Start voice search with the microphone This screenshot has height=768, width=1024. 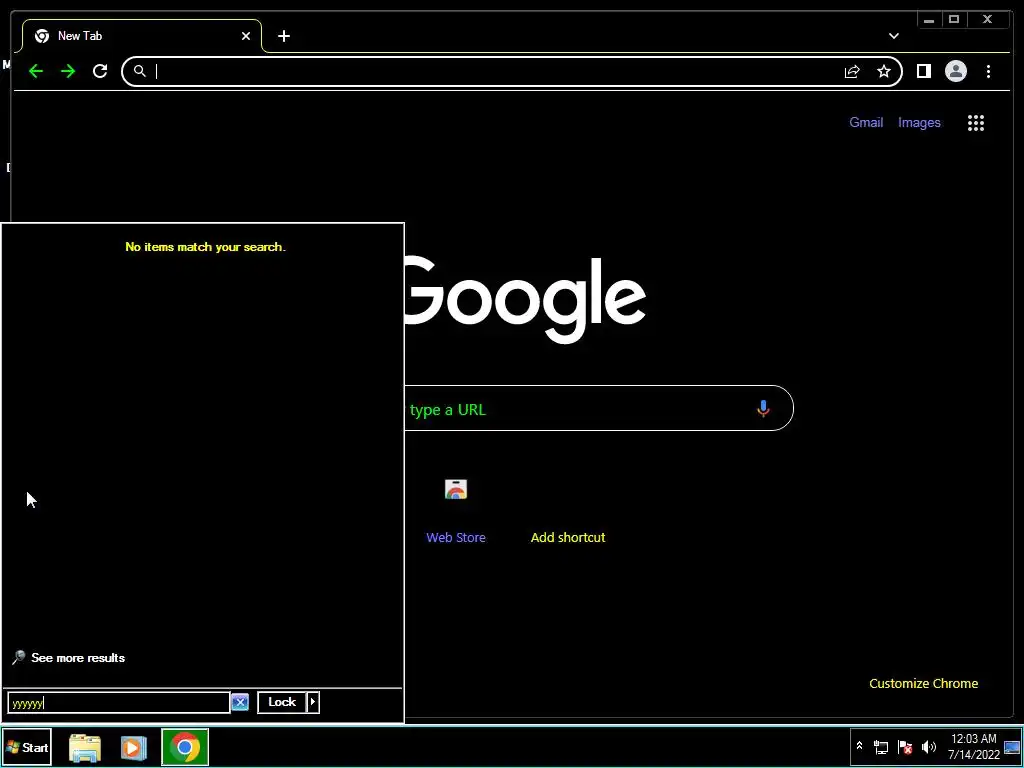point(763,409)
